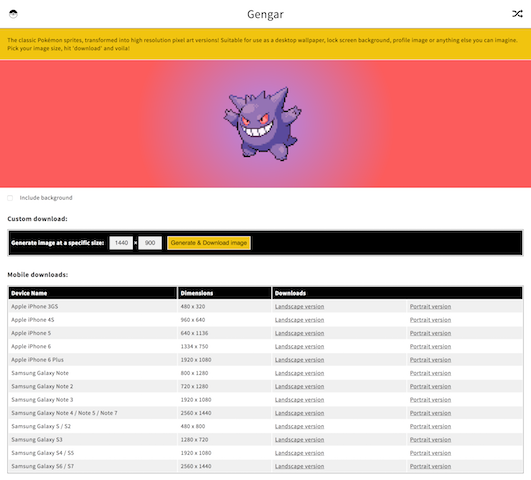Get Portrait version for Galaxy S4 / S5
The height and width of the screenshot is (480, 531).
tap(430, 453)
